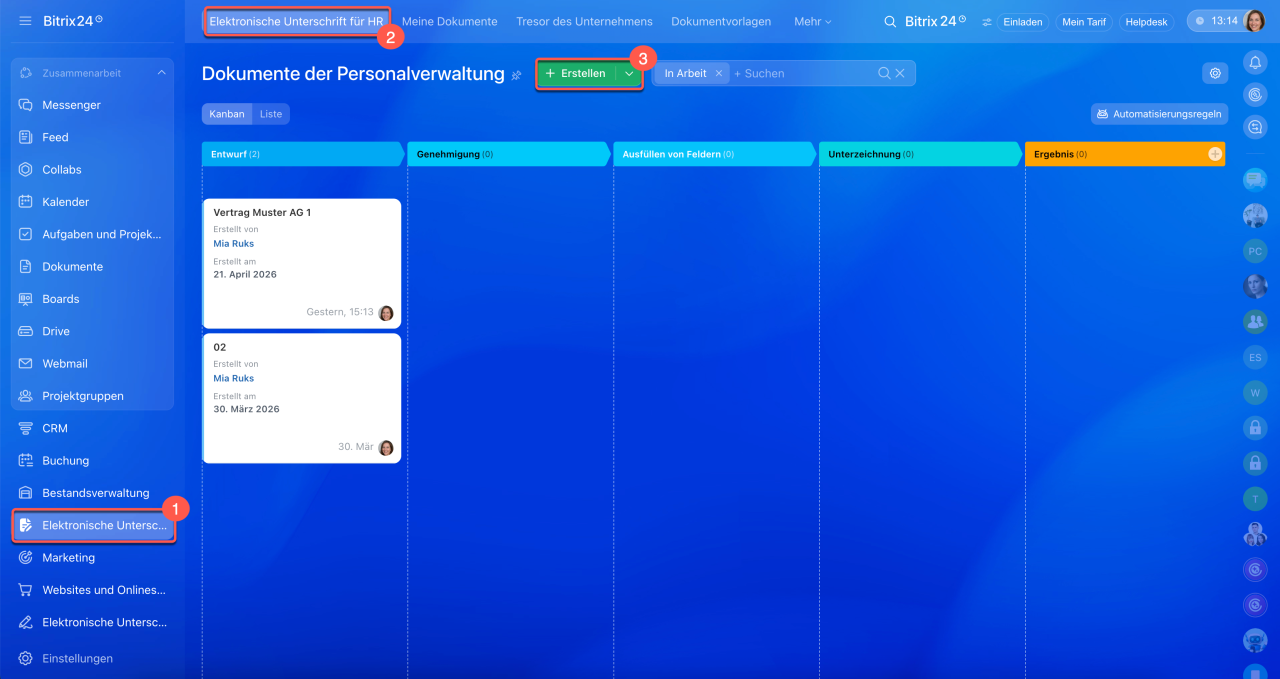Screen dimensions: 1280x679
Task: Switch to Kanban view
Action: pyautogui.click(x=227, y=114)
